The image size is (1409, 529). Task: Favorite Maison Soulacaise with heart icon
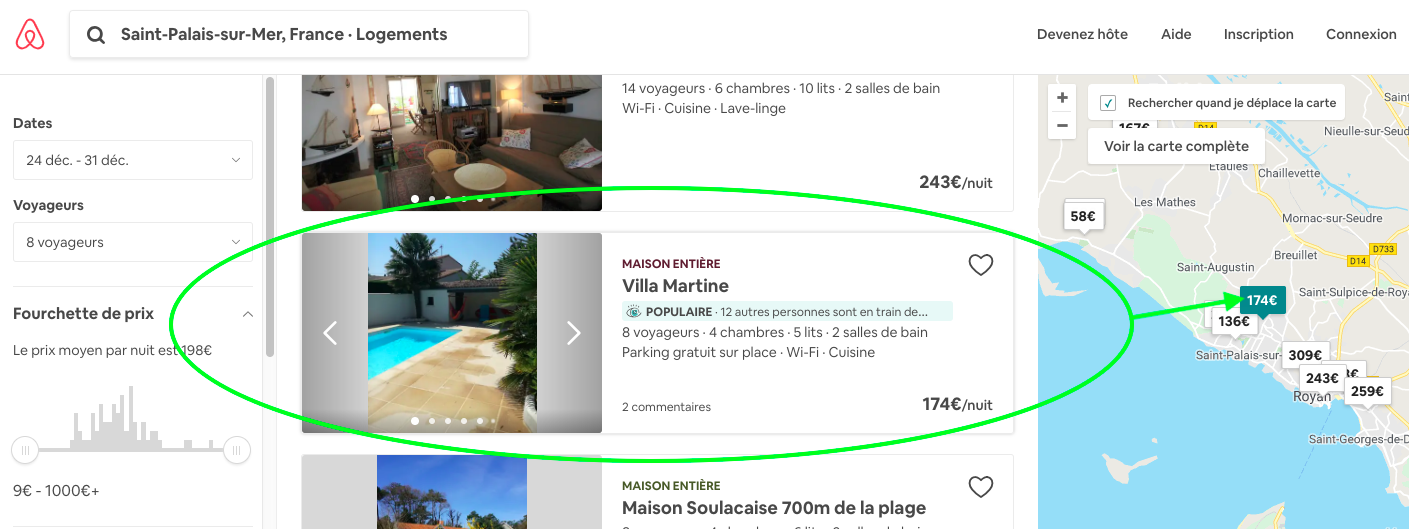[x=980, y=487]
